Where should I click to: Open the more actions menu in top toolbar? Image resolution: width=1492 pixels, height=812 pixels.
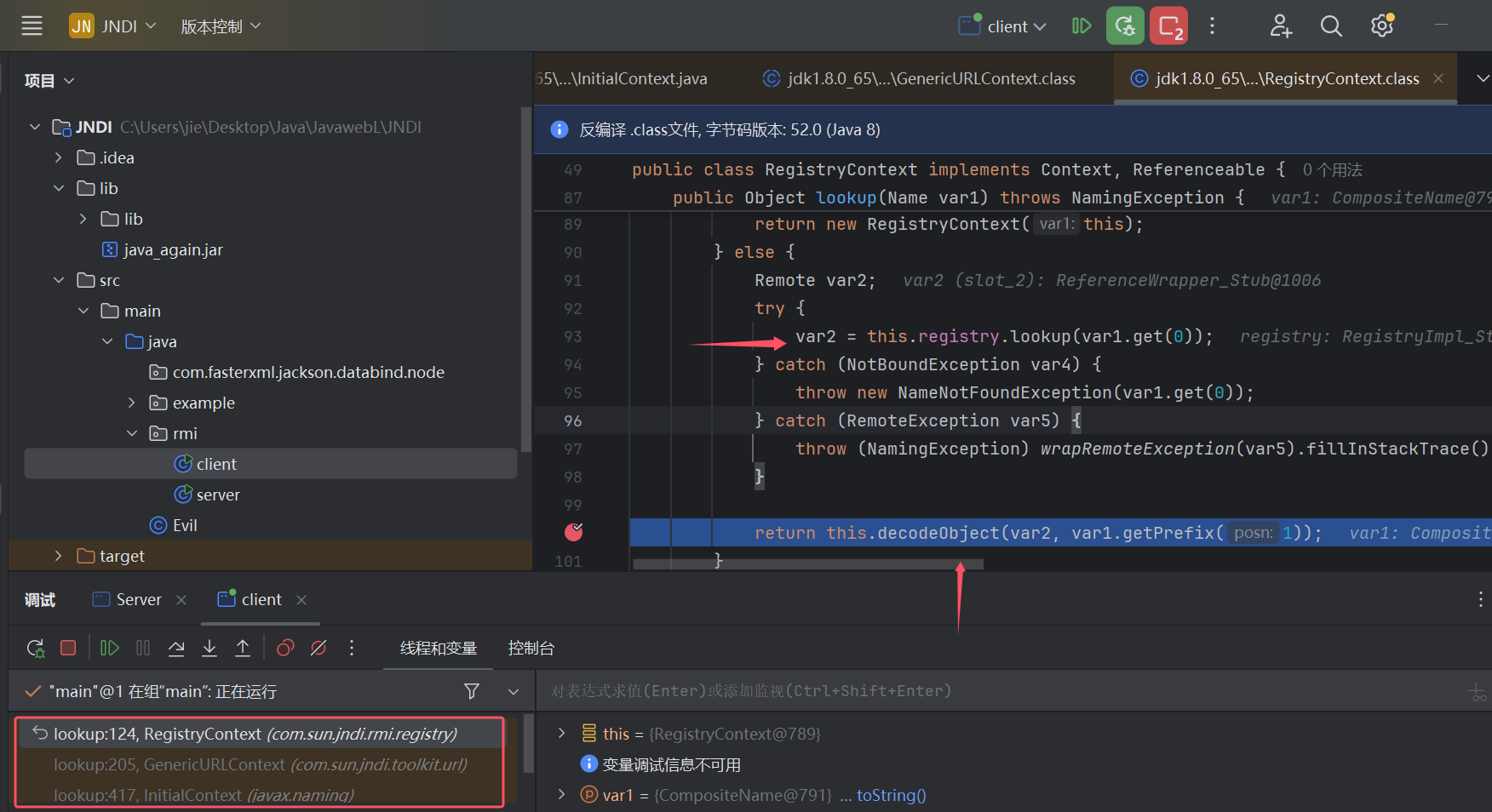1212,26
